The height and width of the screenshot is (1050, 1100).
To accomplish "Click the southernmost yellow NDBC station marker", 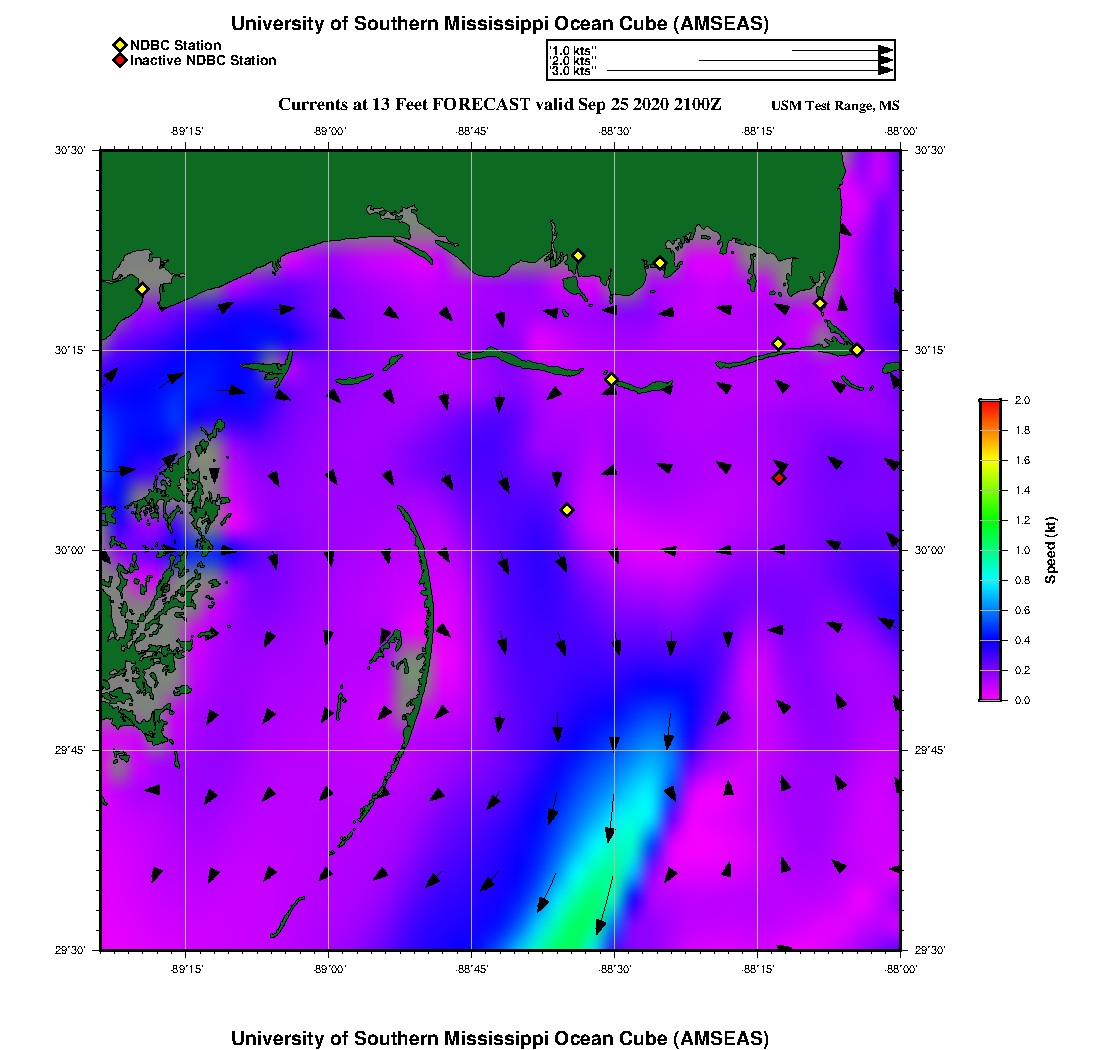I will pyautogui.click(x=566, y=510).
